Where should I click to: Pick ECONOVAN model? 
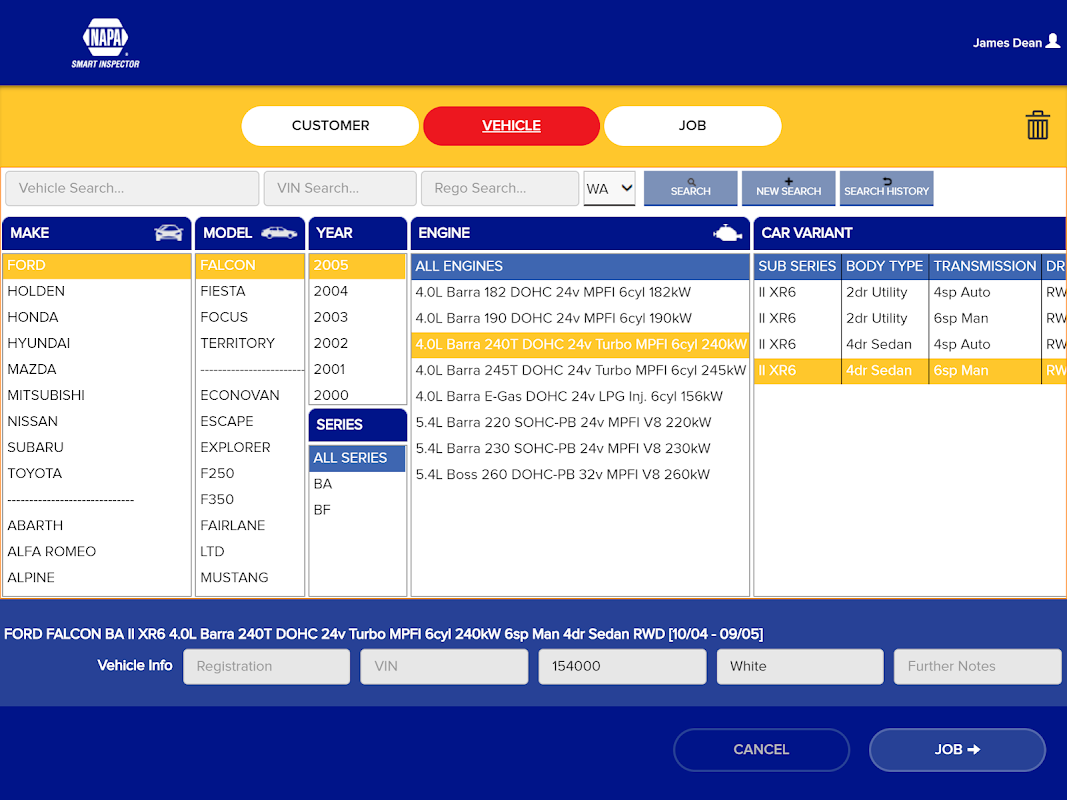click(250, 395)
